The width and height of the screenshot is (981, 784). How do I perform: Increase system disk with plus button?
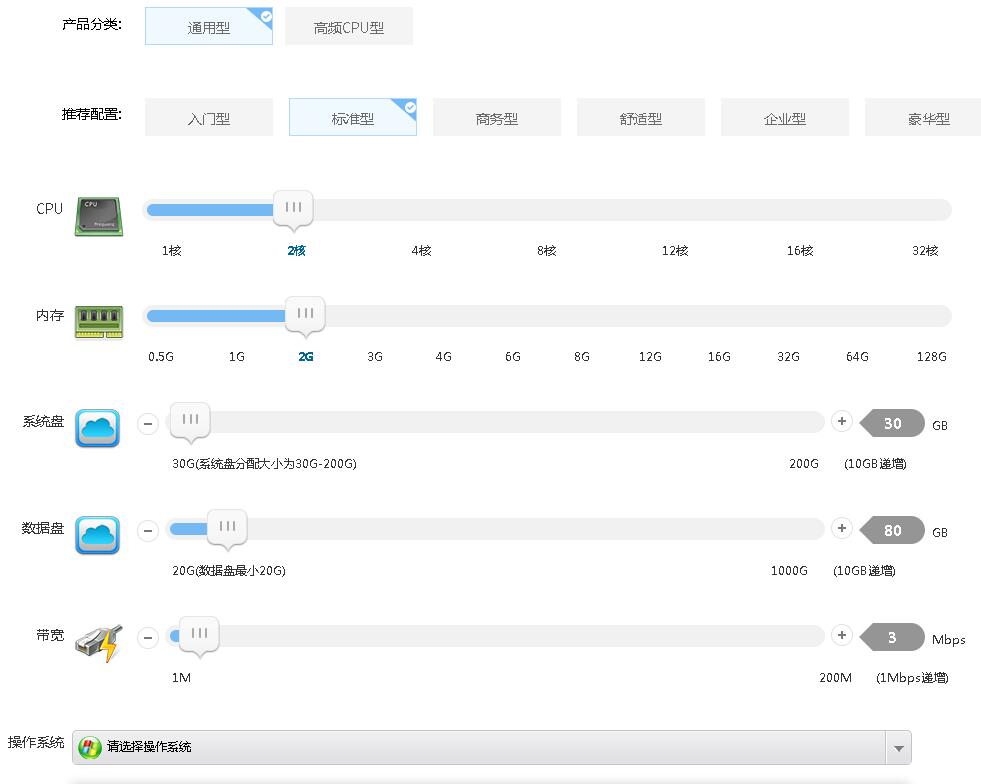tap(842, 422)
